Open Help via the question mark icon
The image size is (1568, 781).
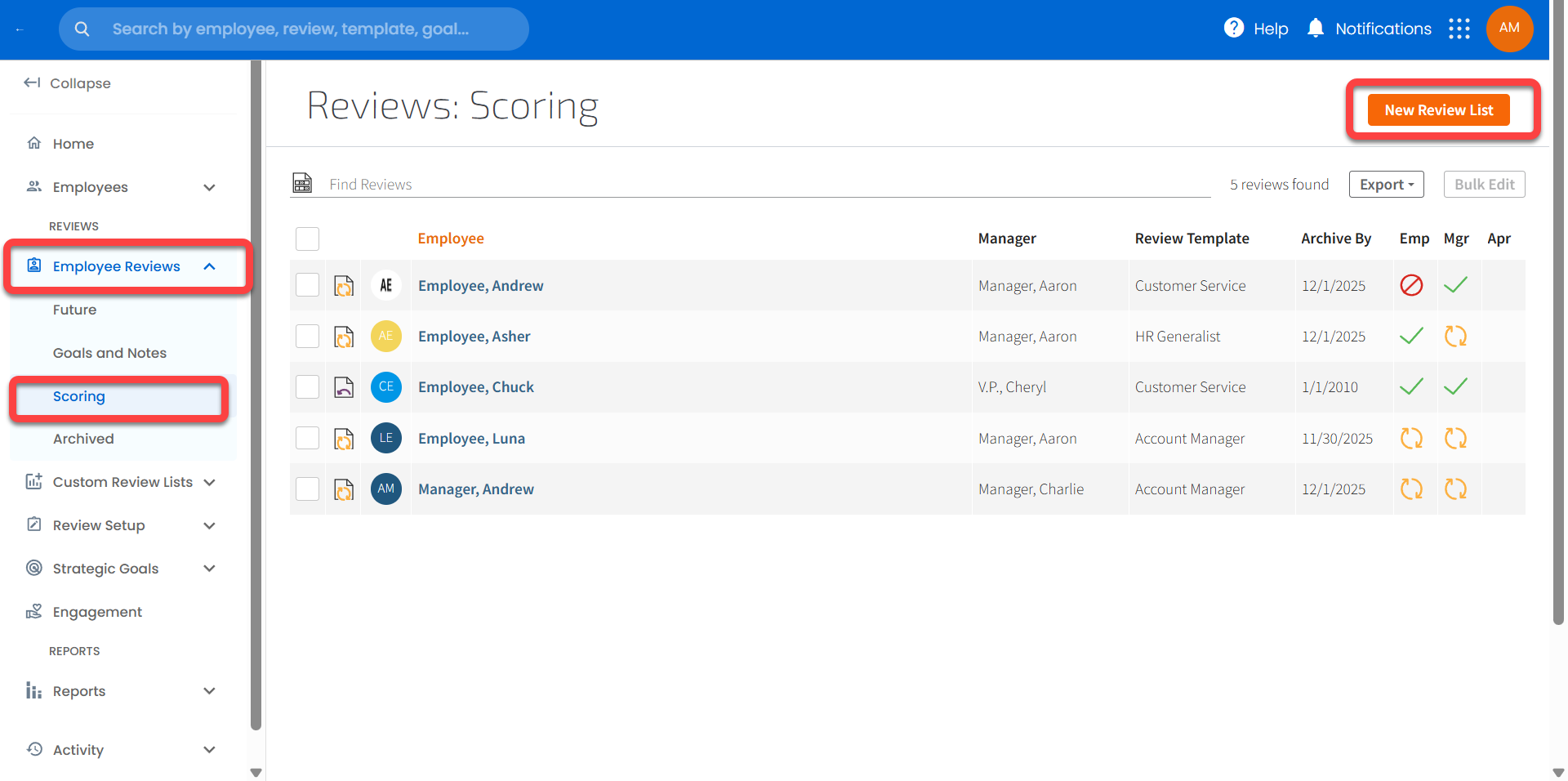coord(1233,29)
